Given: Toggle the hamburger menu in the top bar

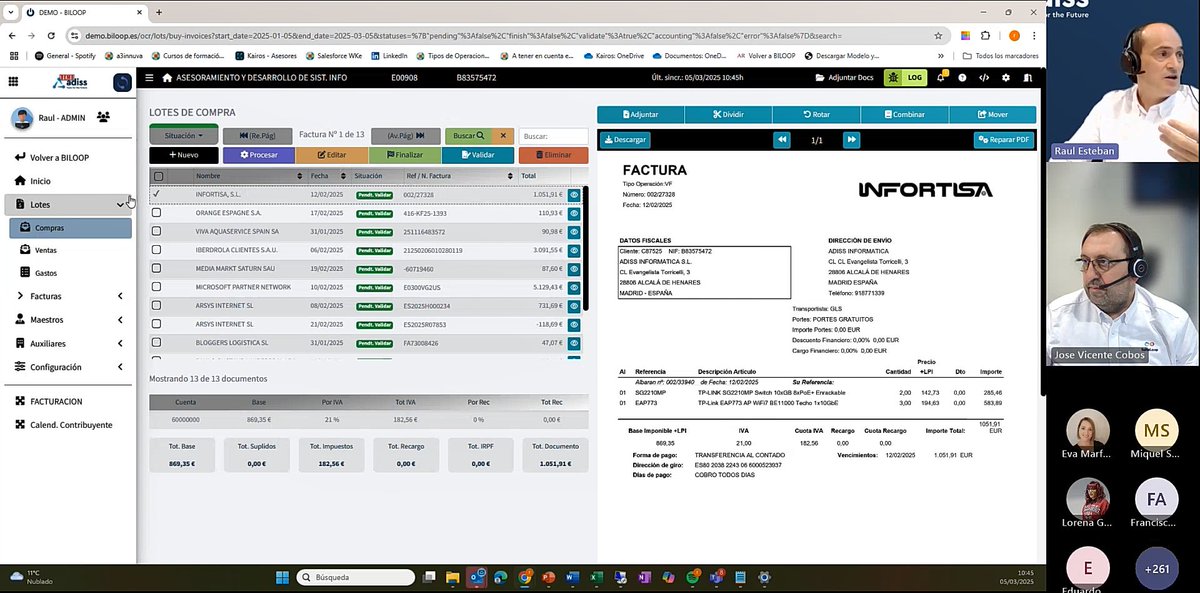Looking at the screenshot, I should coord(149,77).
